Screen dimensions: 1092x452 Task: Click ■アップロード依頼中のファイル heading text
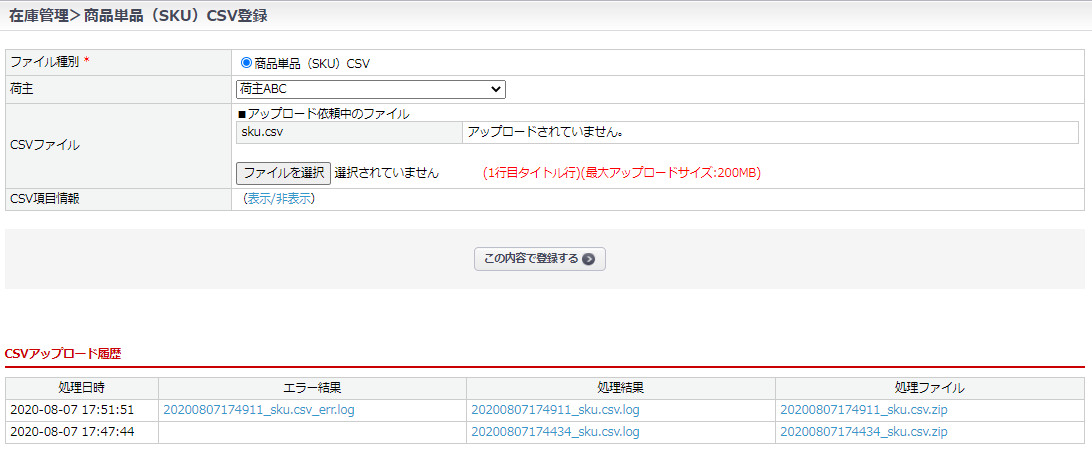coord(324,114)
